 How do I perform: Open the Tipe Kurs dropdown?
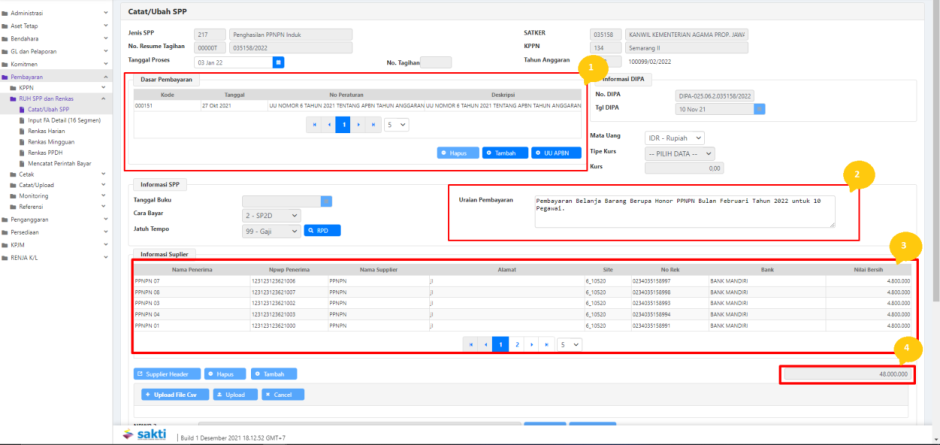pyautogui.click(x=682, y=153)
